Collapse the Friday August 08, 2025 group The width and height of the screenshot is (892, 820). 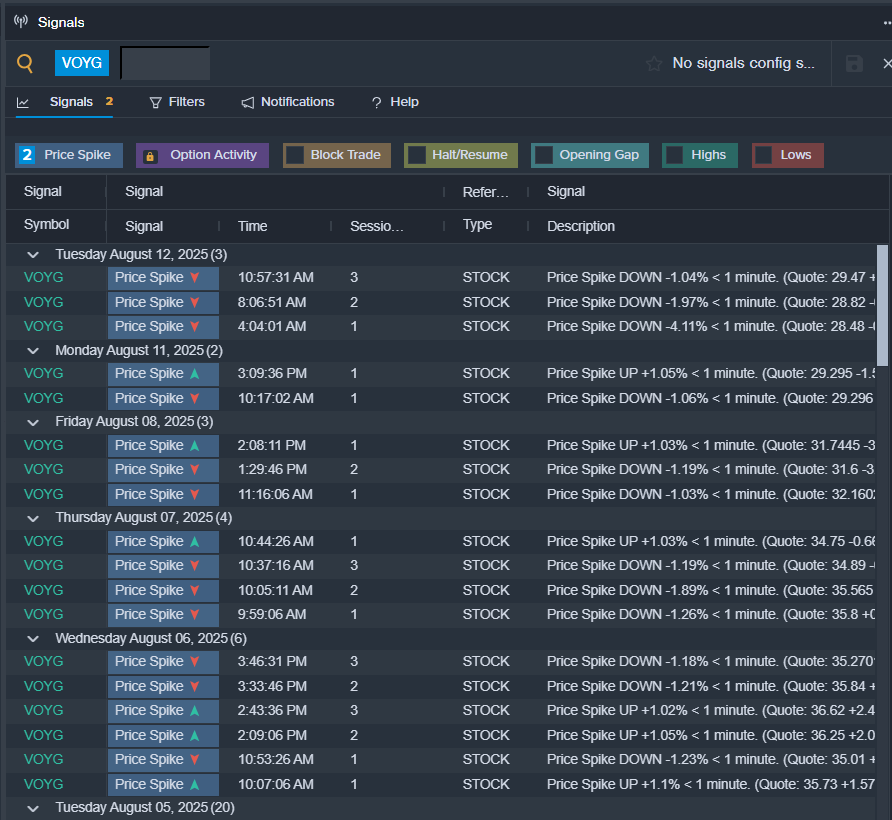[x=33, y=422]
